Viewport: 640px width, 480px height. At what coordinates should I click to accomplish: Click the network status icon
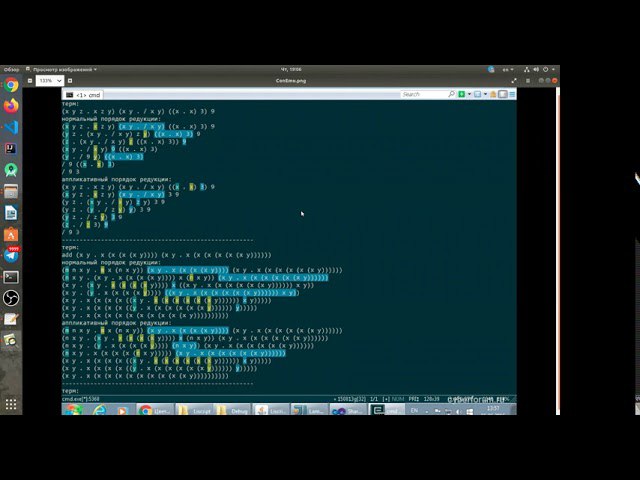point(527,70)
